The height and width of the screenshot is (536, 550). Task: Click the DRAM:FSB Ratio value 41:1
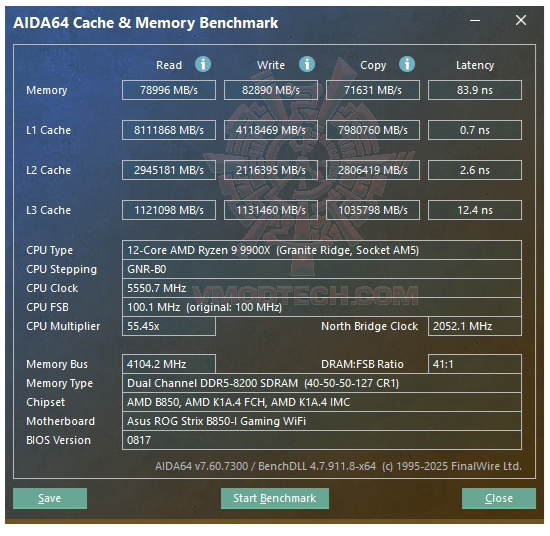click(x=475, y=364)
